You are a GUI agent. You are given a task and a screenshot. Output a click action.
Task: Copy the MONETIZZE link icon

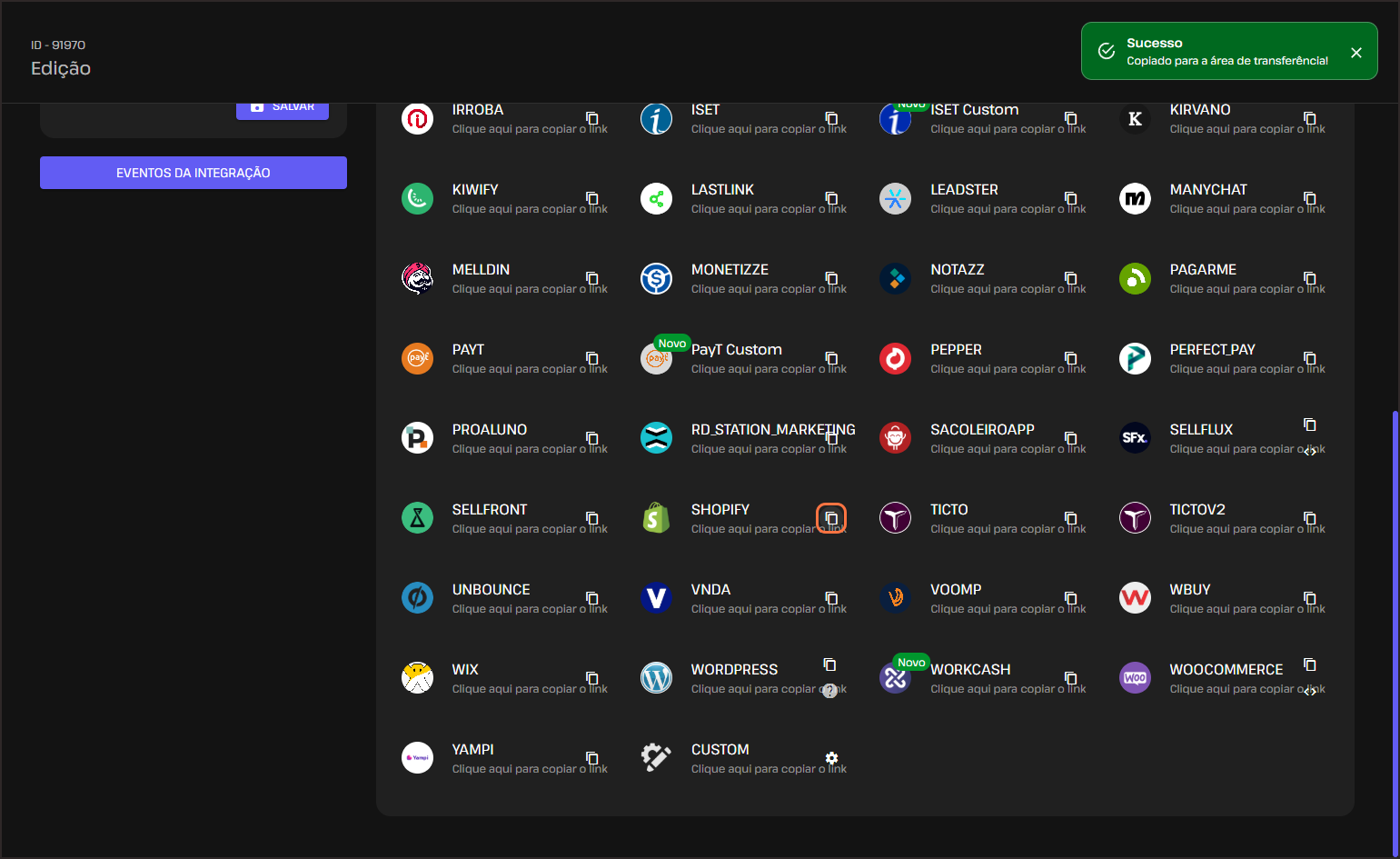pos(831,278)
